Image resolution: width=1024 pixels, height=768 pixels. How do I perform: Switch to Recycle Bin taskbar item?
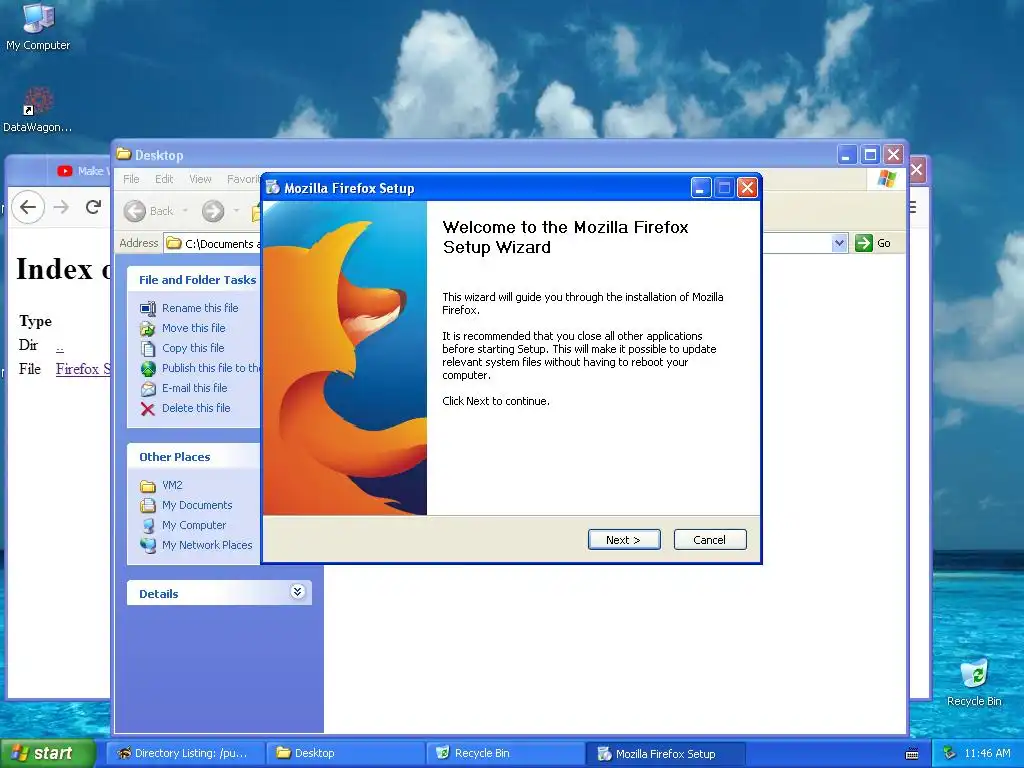pyautogui.click(x=506, y=753)
